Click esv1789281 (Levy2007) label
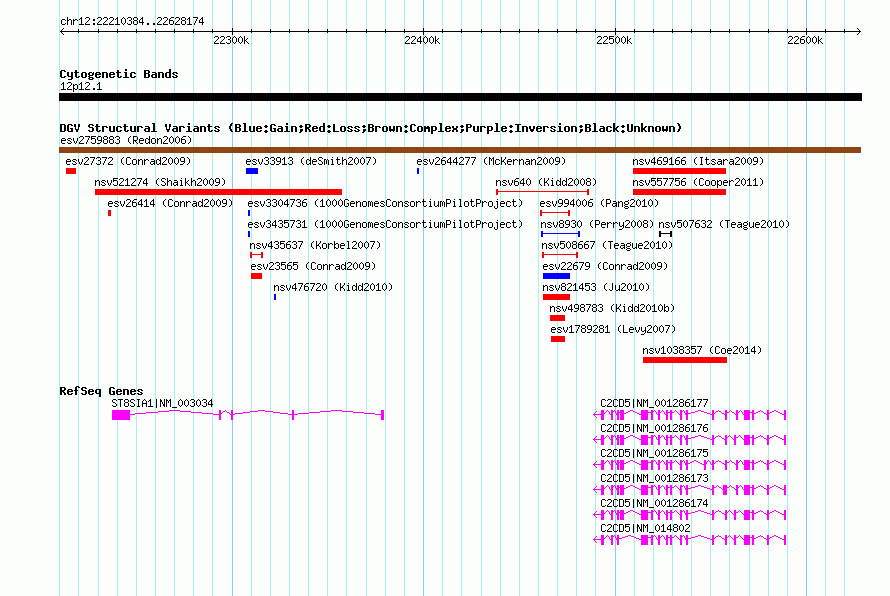 tap(613, 329)
